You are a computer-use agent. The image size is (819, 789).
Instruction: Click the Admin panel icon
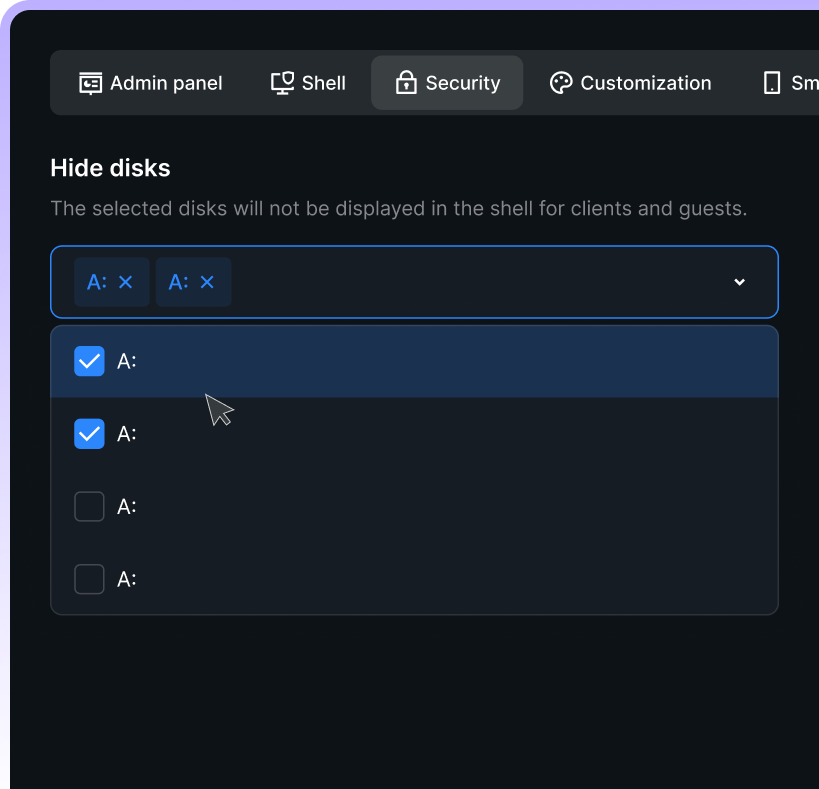pyautogui.click(x=91, y=83)
